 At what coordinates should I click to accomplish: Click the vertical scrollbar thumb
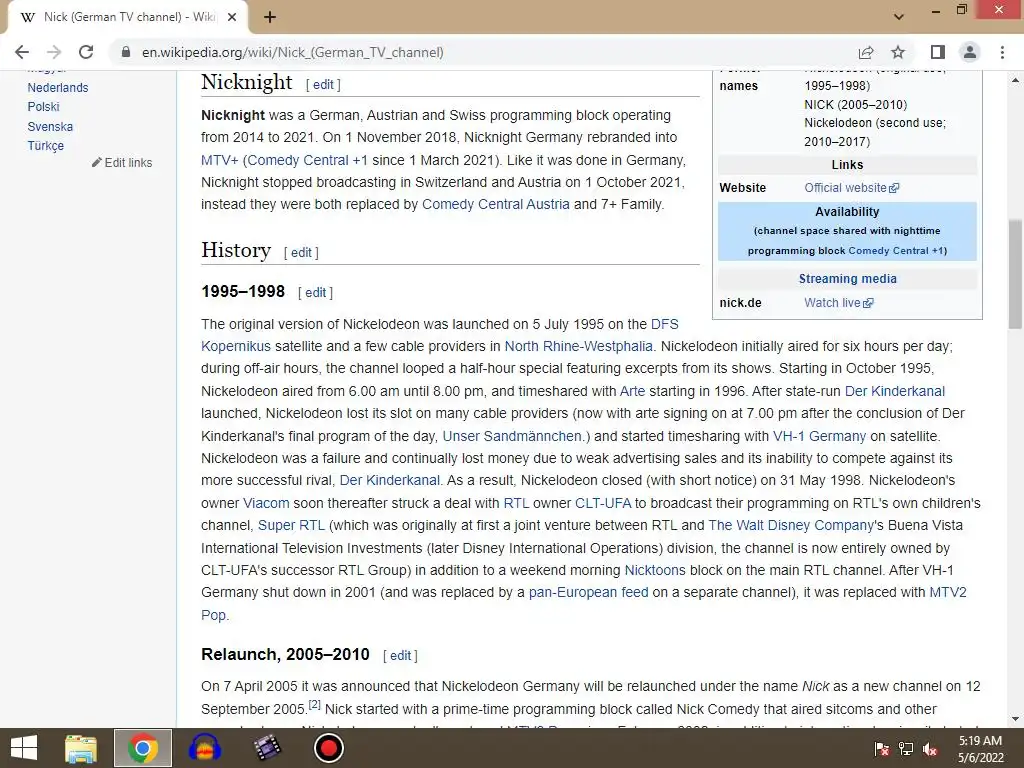click(x=1015, y=273)
